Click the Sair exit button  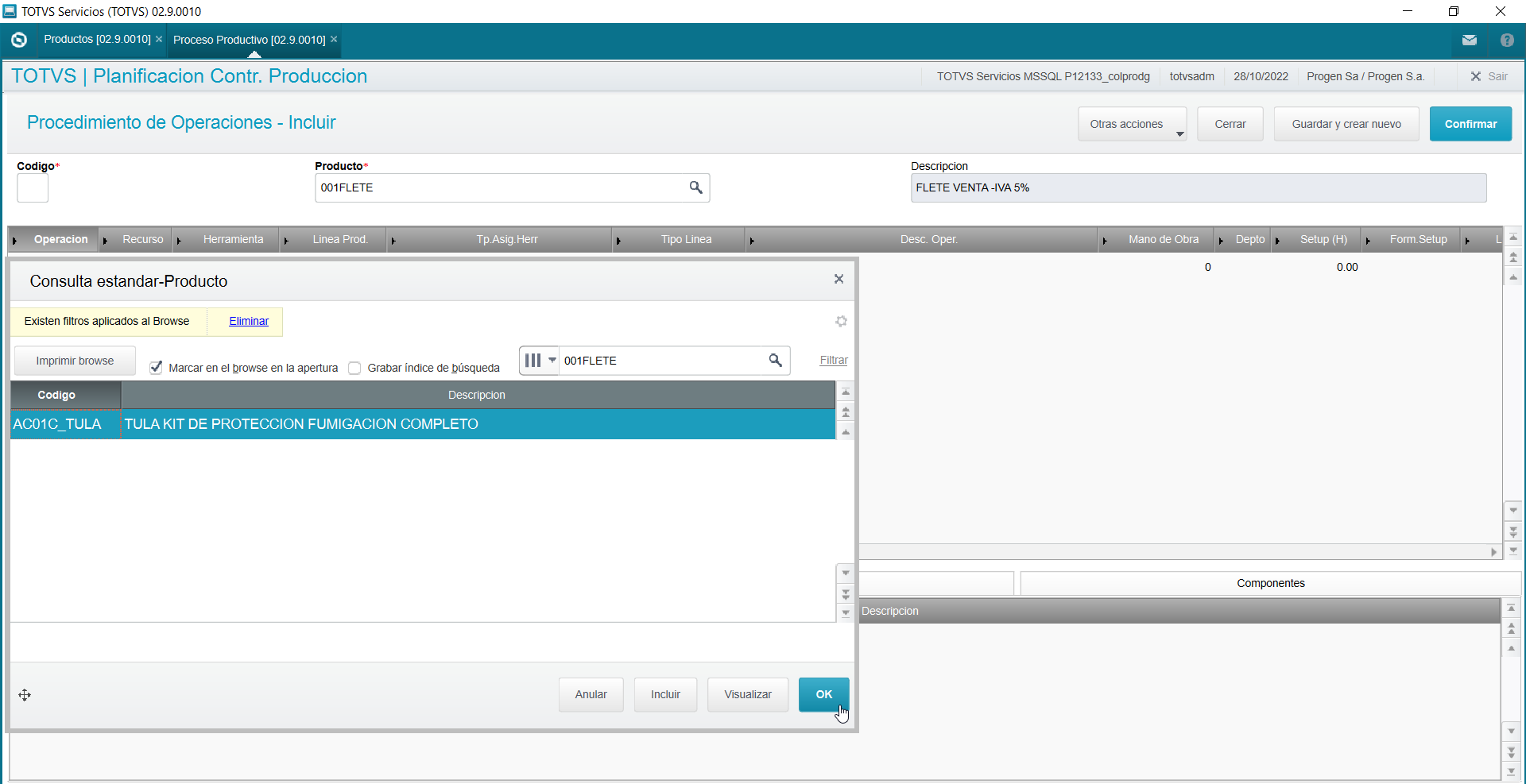click(1489, 76)
